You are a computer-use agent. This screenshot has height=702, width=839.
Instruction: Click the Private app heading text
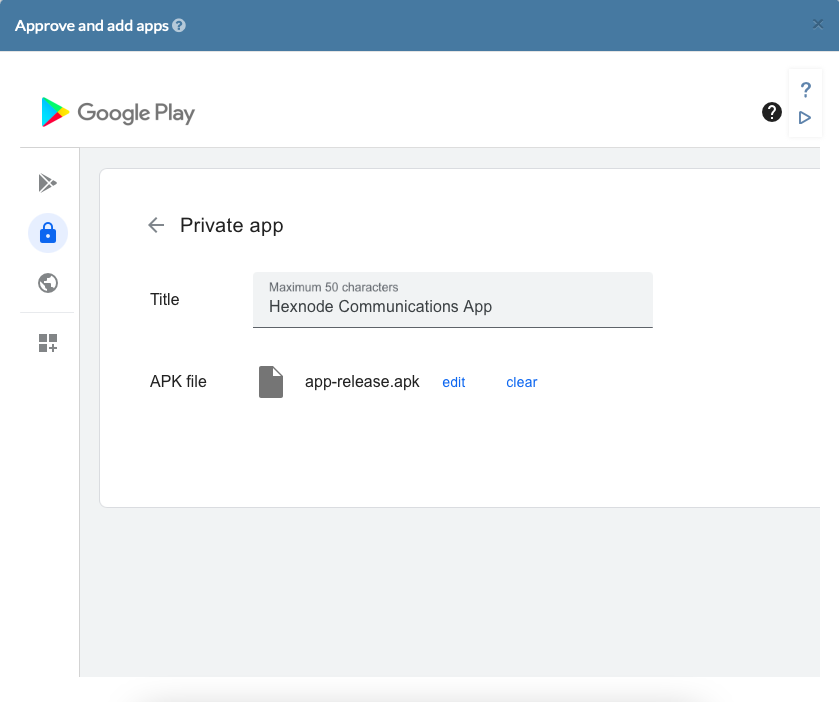point(232,226)
